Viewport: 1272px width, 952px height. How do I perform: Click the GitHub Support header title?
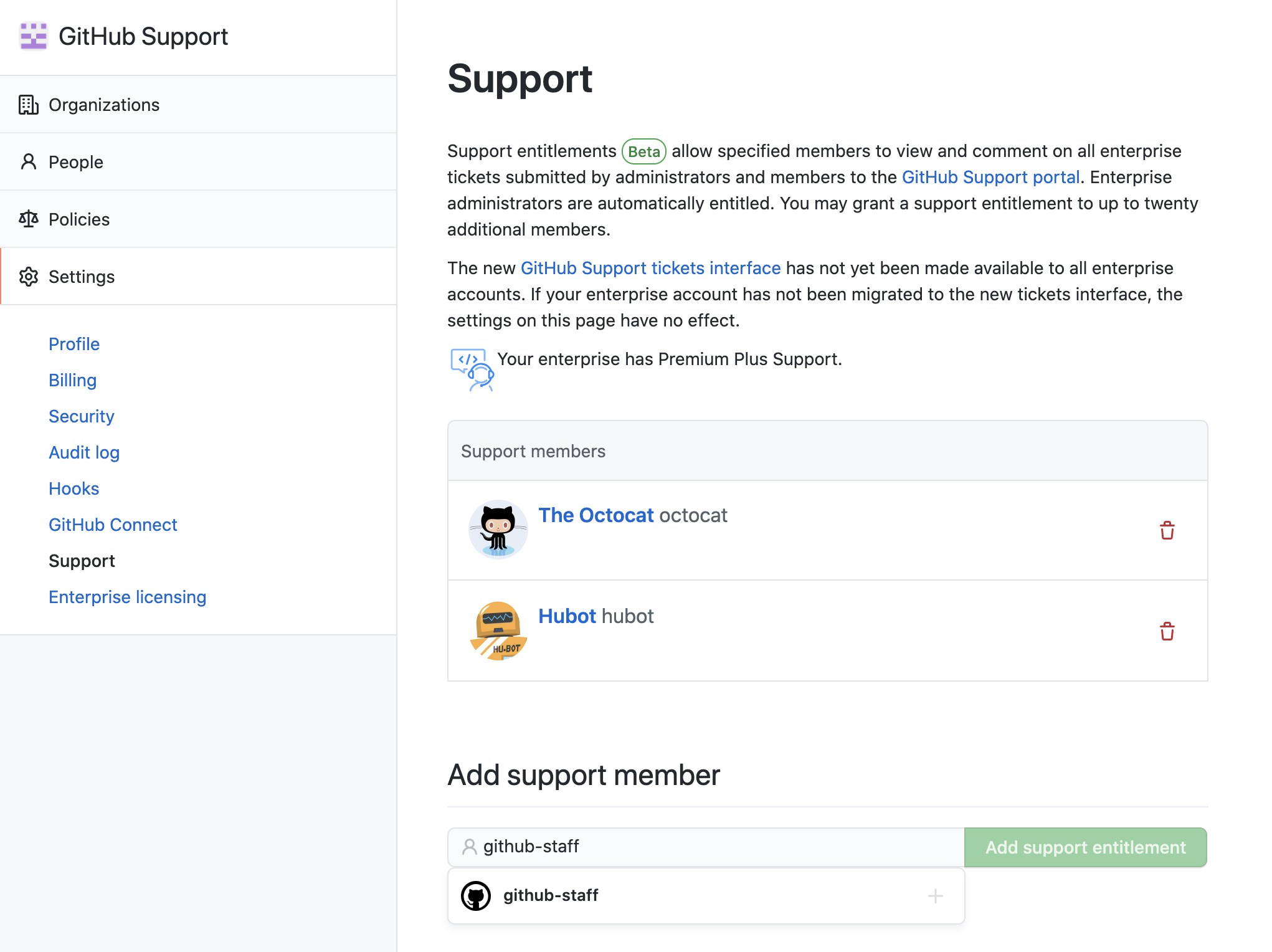(x=143, y=36)
